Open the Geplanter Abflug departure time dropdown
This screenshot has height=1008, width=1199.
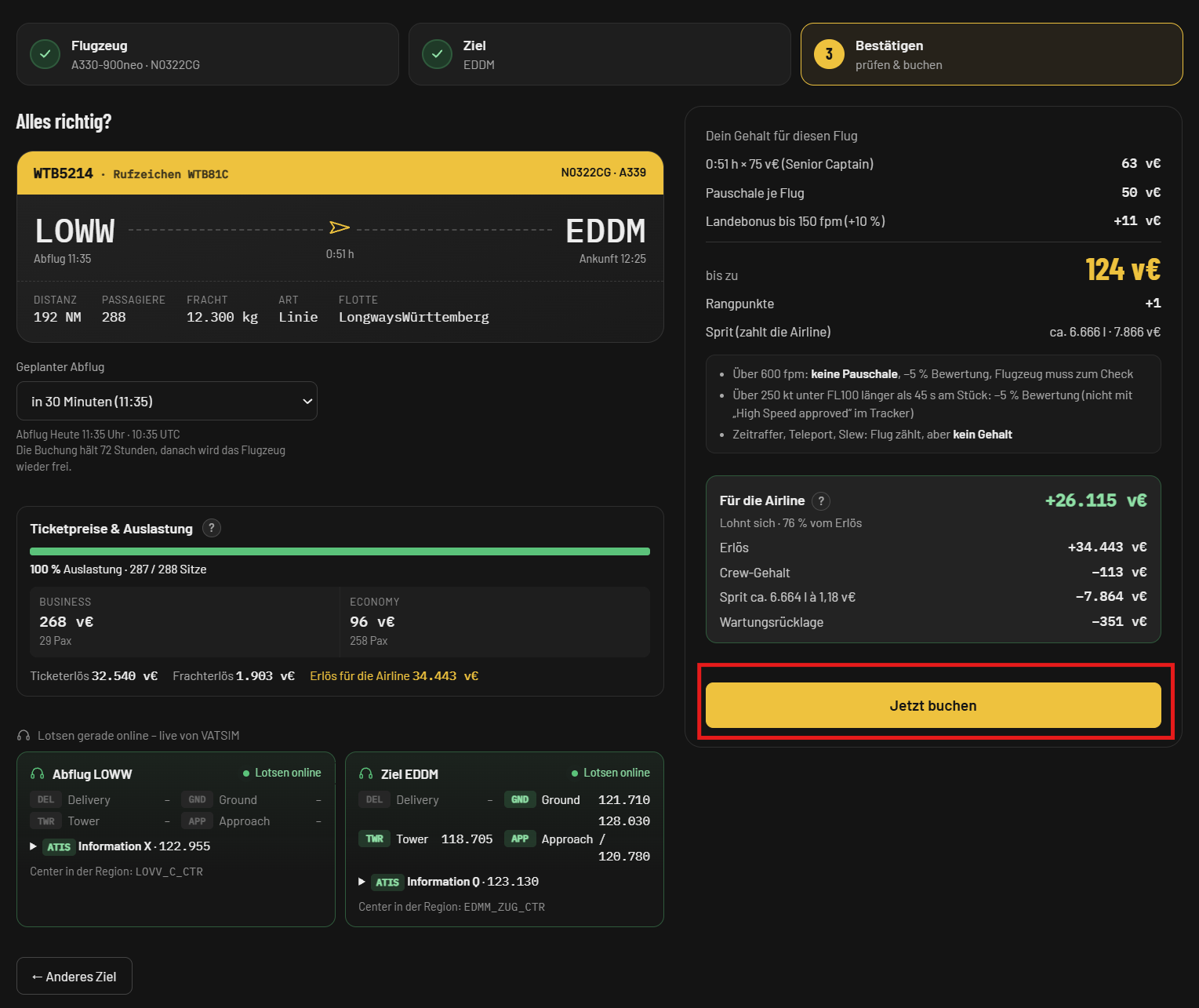click(167, 401)
